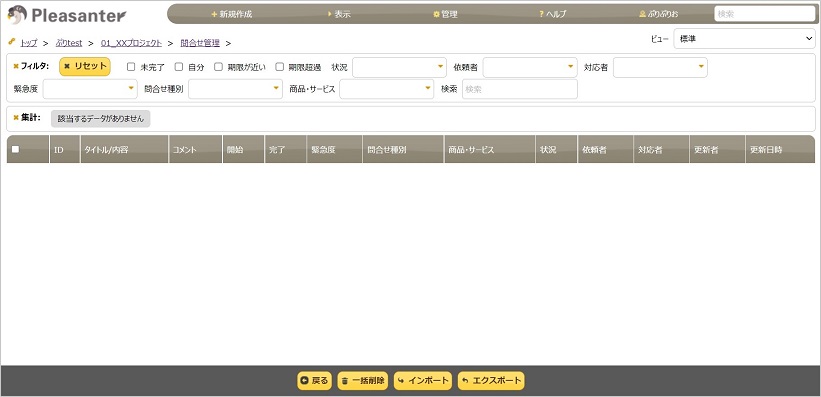Open the 表示 menu

point(339,14)
